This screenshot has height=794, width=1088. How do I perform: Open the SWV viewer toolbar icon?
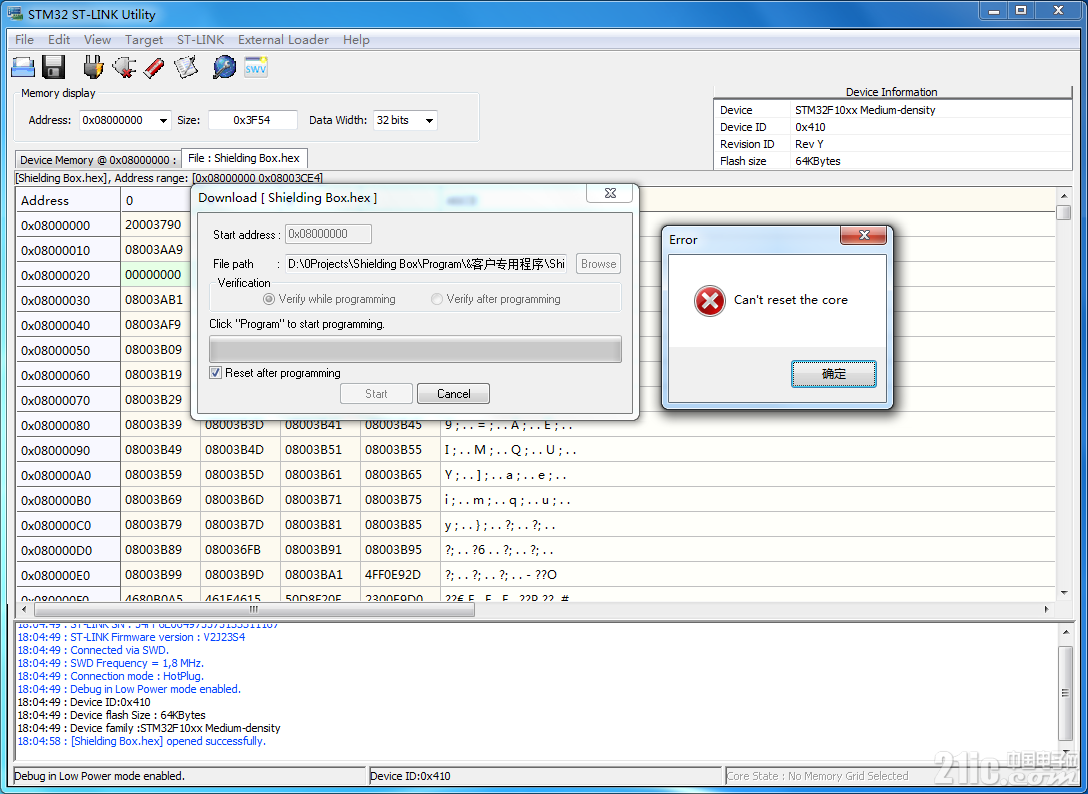(255, 67)
